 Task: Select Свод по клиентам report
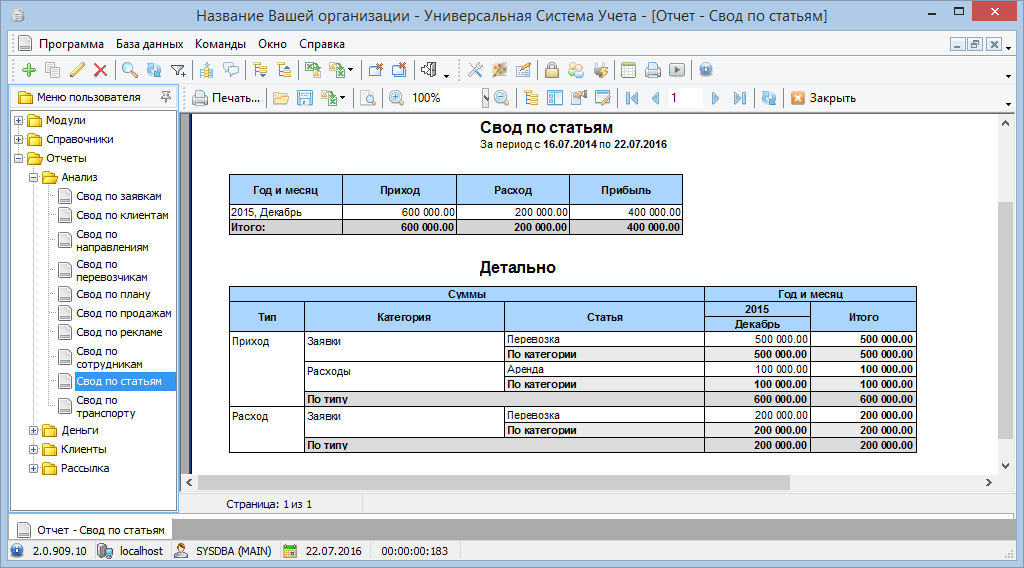coord(121,216)
